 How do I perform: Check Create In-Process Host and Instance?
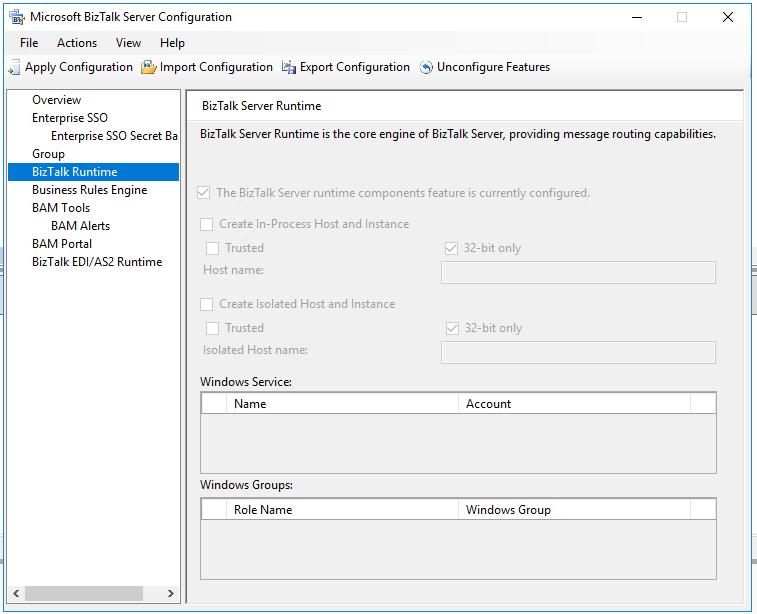tap(207, 224)
